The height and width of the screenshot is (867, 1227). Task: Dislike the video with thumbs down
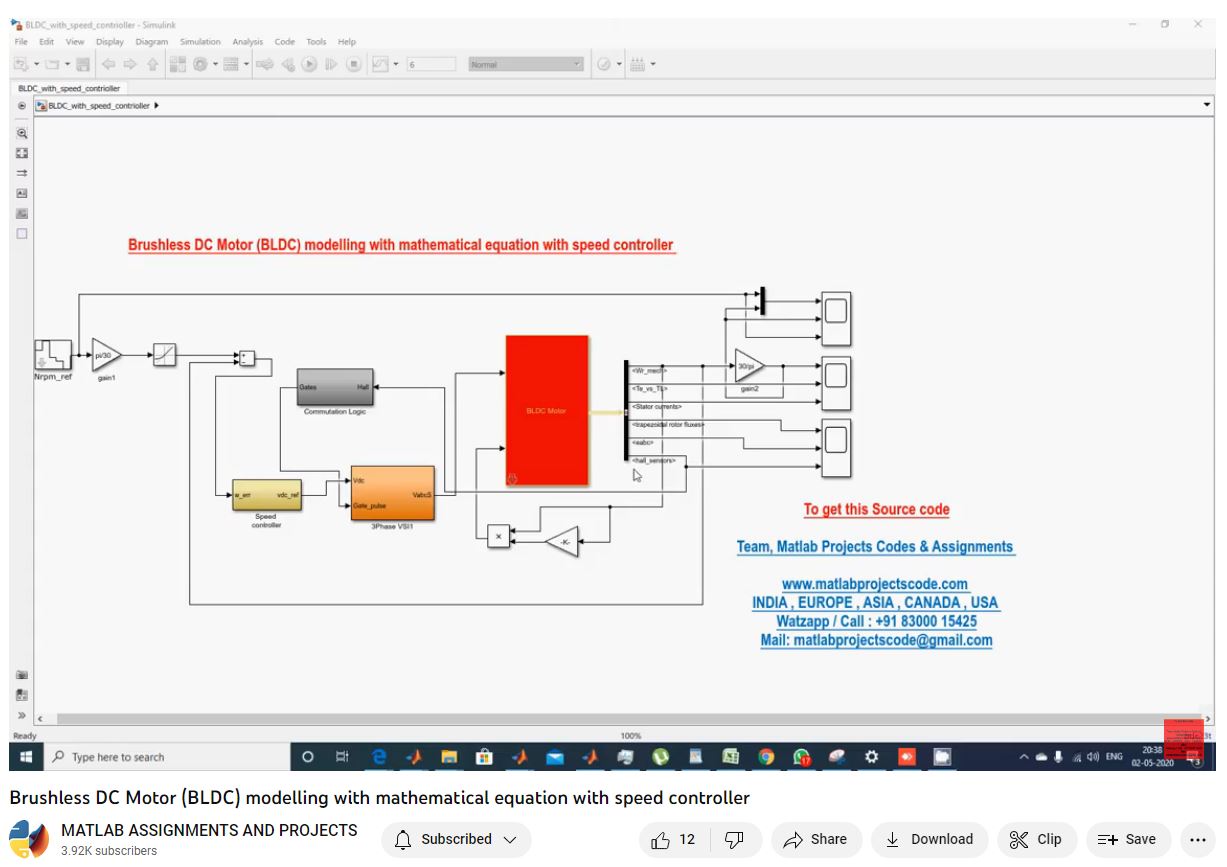(x=734, y=840)
